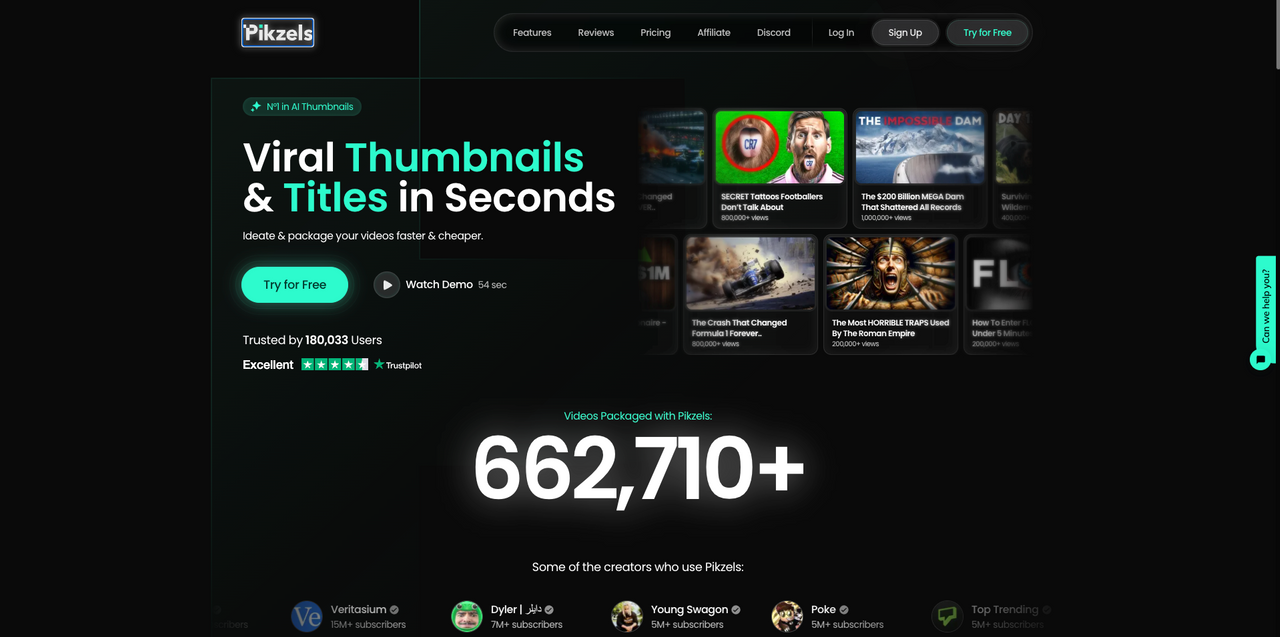Click the Pikzels logo

click(278, 33)
